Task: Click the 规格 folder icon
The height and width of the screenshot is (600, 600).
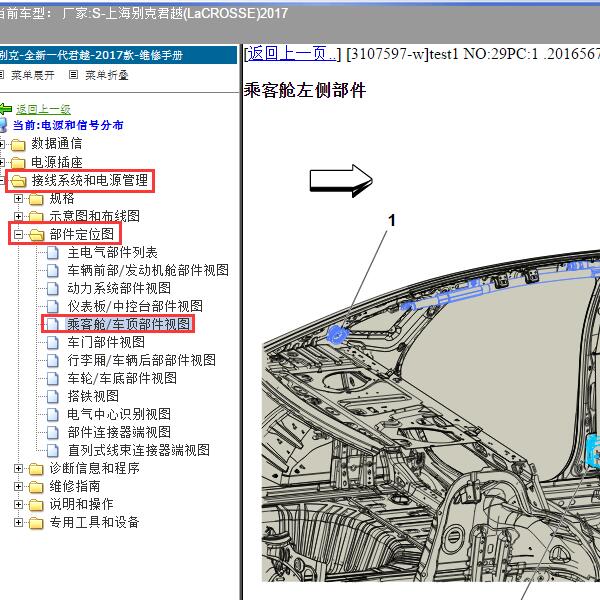Action: [x=36, y=199]
